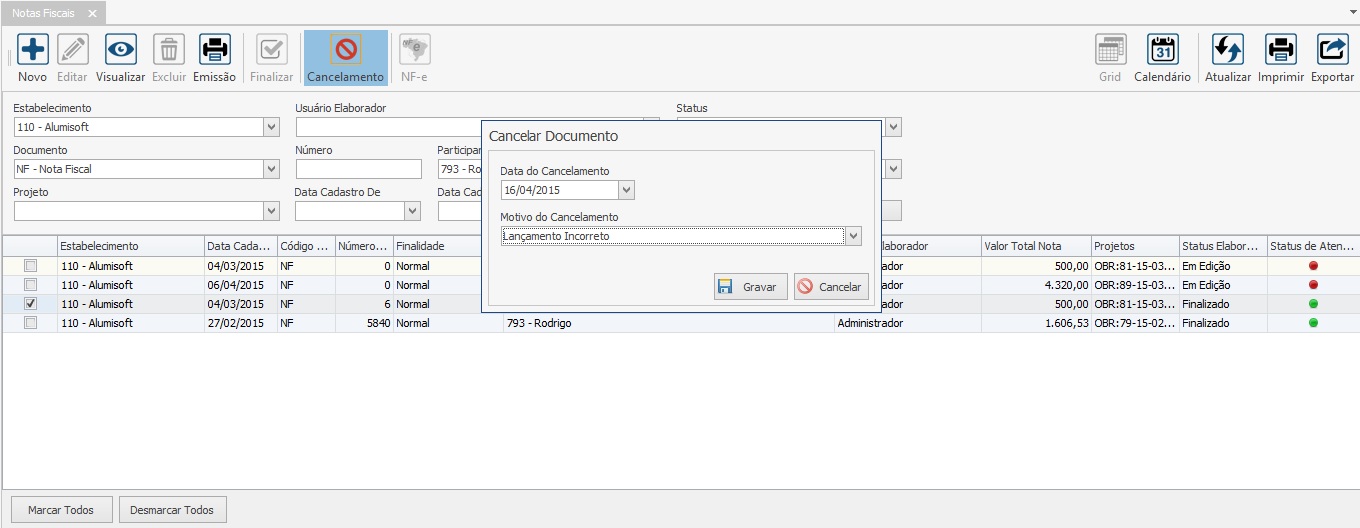Click the Gravar button
The width and height of the screenshot is (1360, 528).
point(750,287)
